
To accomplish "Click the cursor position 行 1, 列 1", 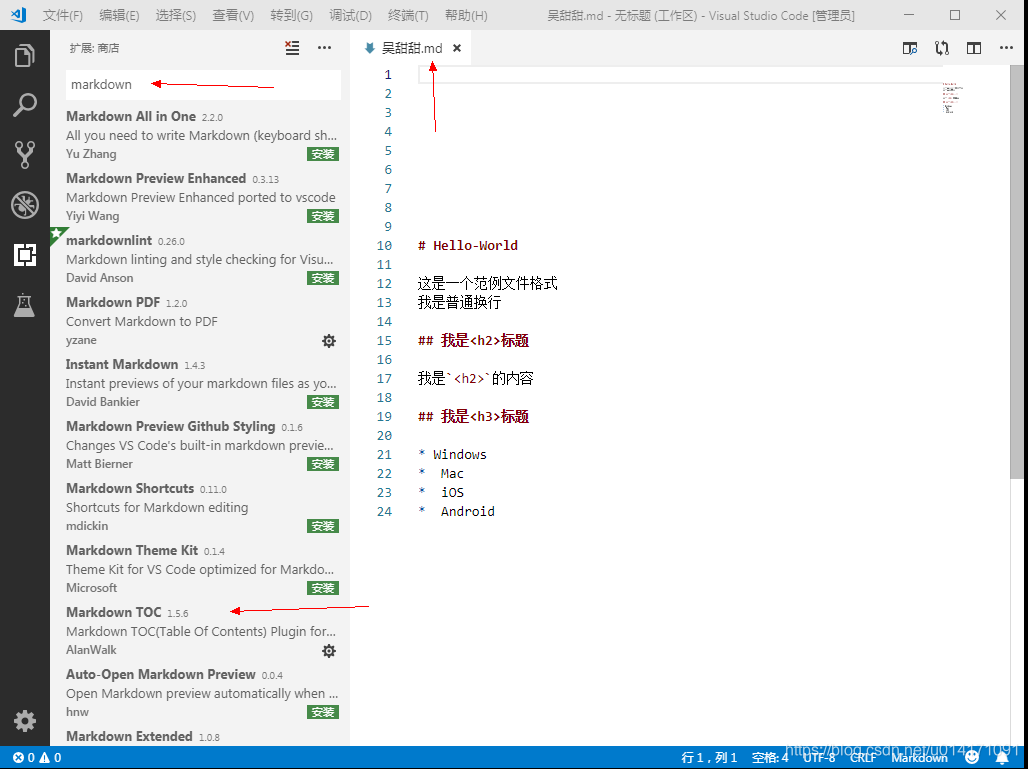I will click(709, 758).
